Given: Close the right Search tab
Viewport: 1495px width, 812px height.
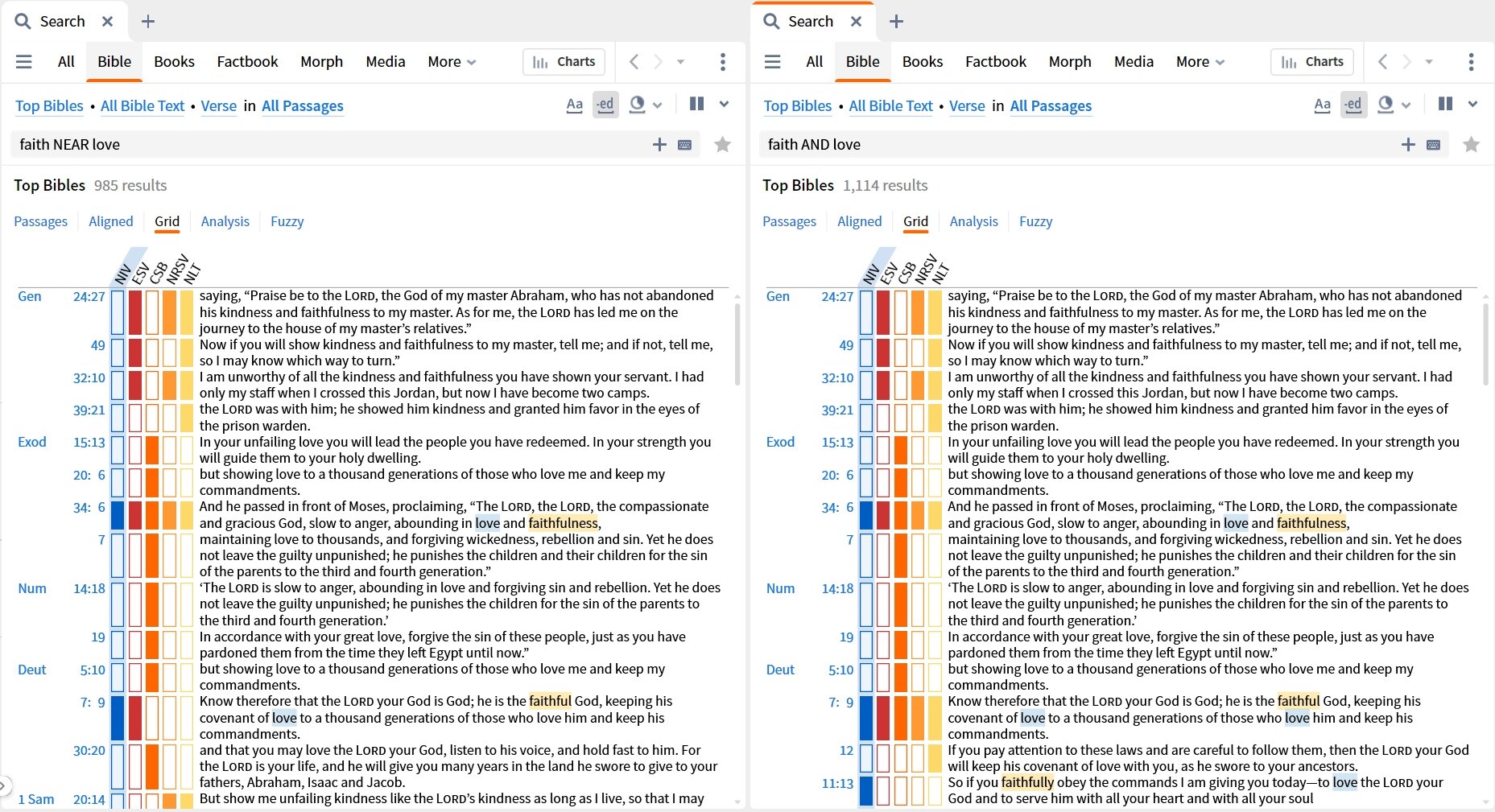Looking at the screenshot, I should click(856, 22).
